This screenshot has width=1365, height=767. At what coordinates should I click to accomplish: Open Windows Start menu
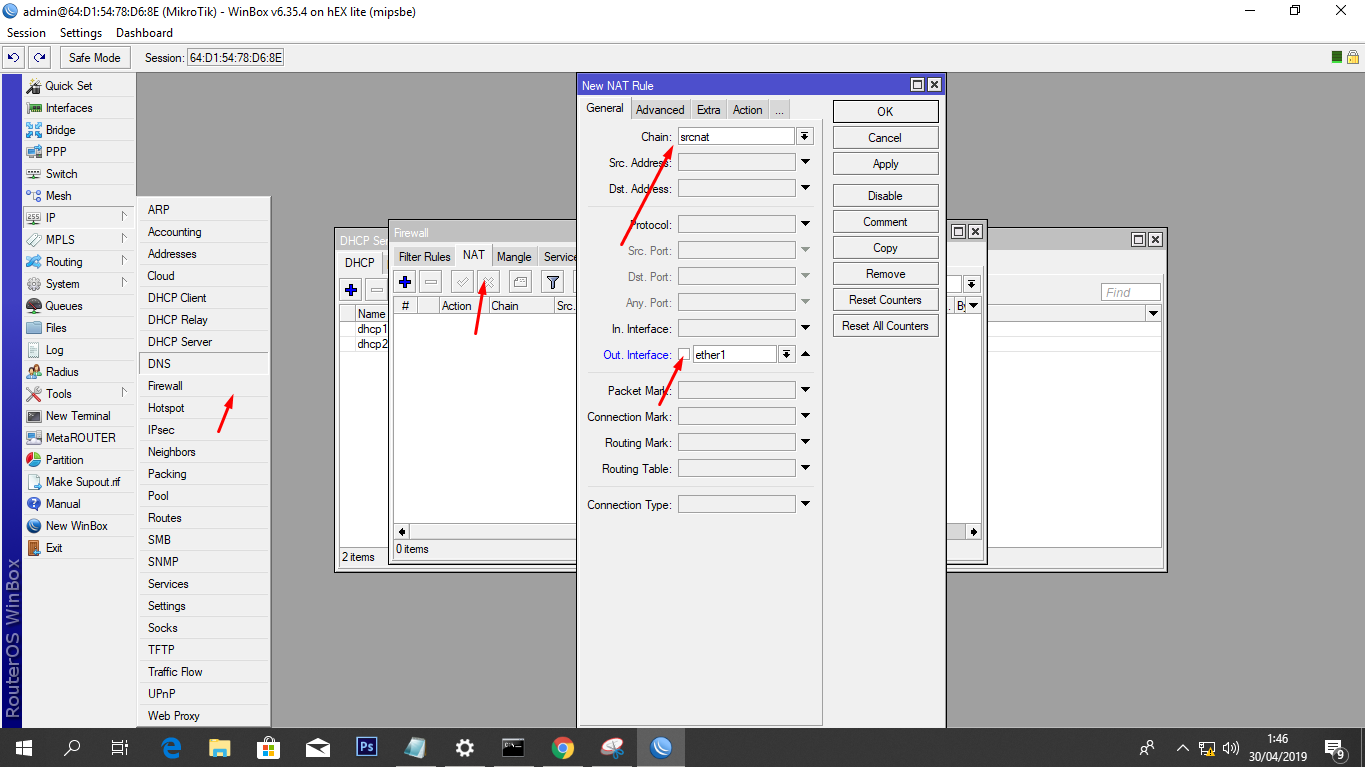coord(22,747)
